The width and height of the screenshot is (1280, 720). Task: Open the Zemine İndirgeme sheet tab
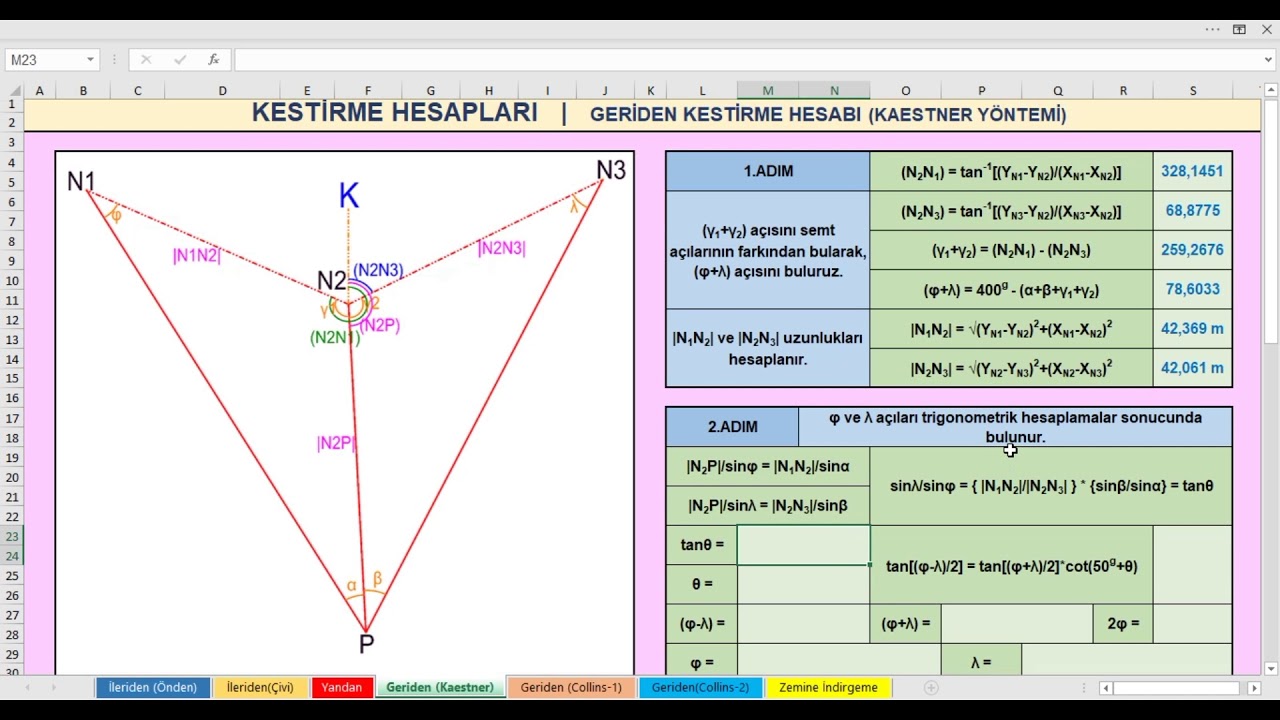point(828,687)
